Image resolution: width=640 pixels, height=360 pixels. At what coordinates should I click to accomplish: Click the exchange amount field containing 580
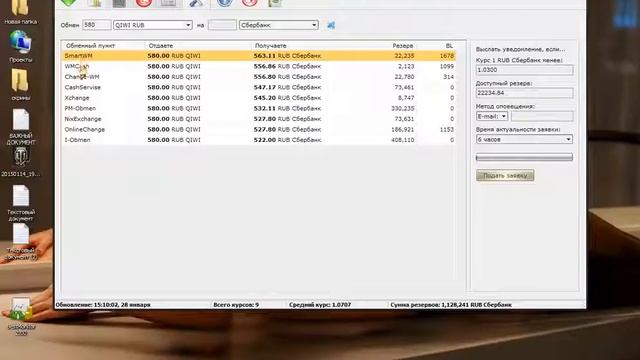[x=96, y=25]
